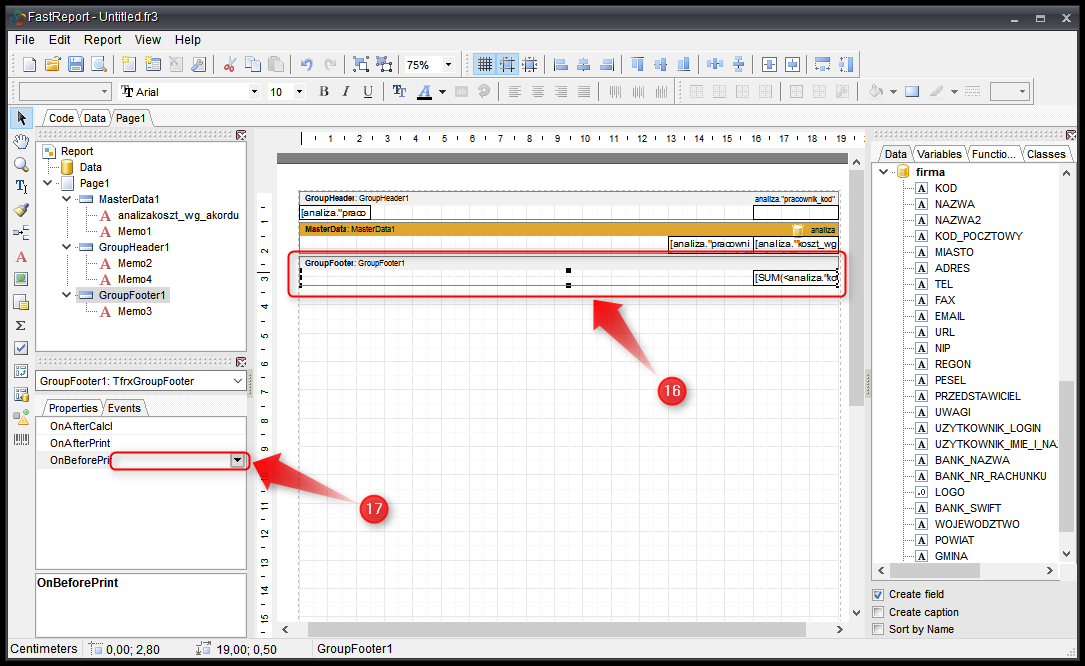
Task: Switch to the Properties tab
Action: click(73, 408)
